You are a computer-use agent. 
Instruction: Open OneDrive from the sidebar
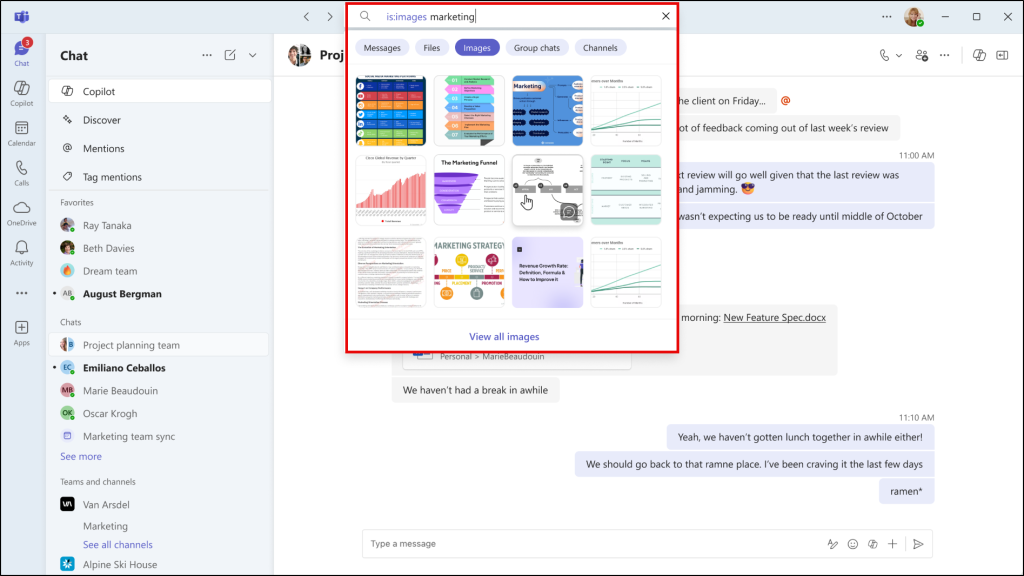tap(21, 213)
